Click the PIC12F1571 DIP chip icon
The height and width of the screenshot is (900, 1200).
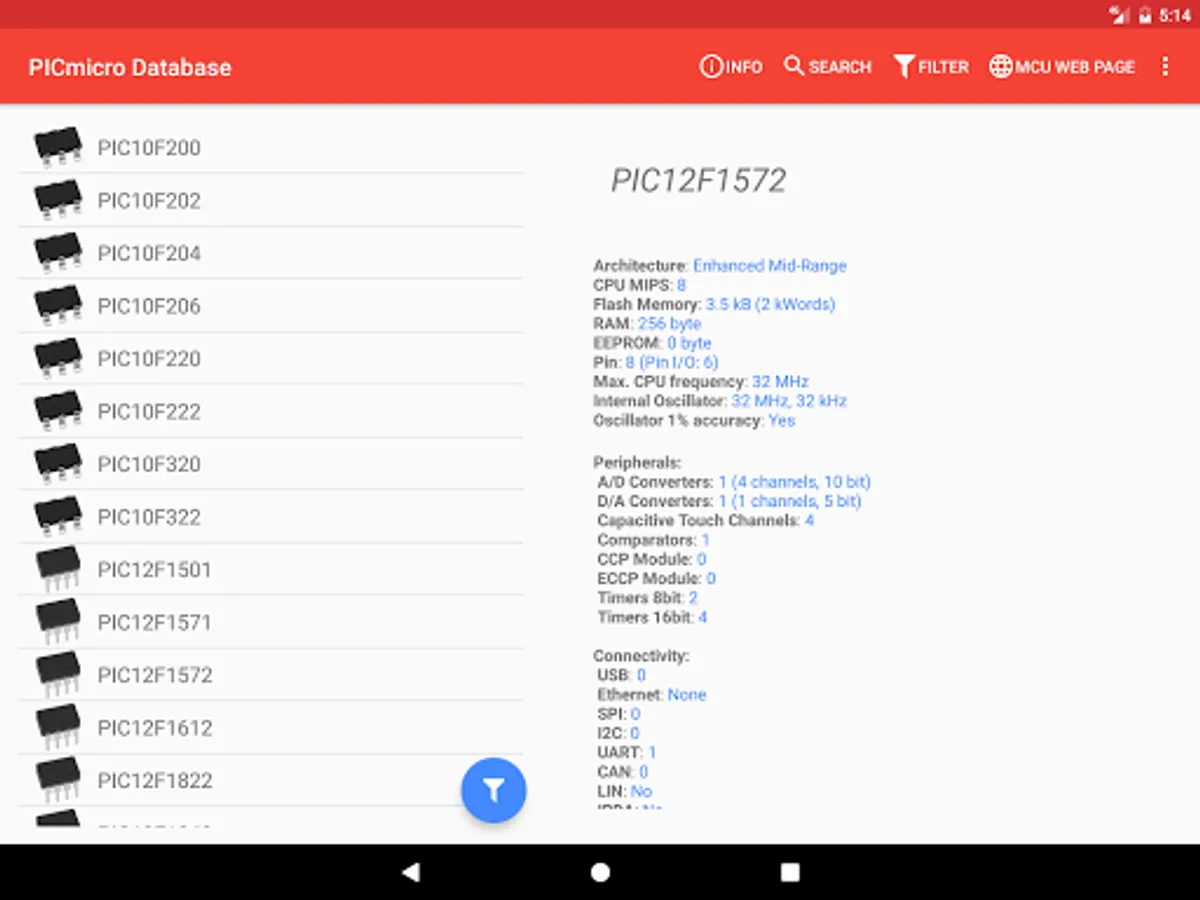coord(58,622)
